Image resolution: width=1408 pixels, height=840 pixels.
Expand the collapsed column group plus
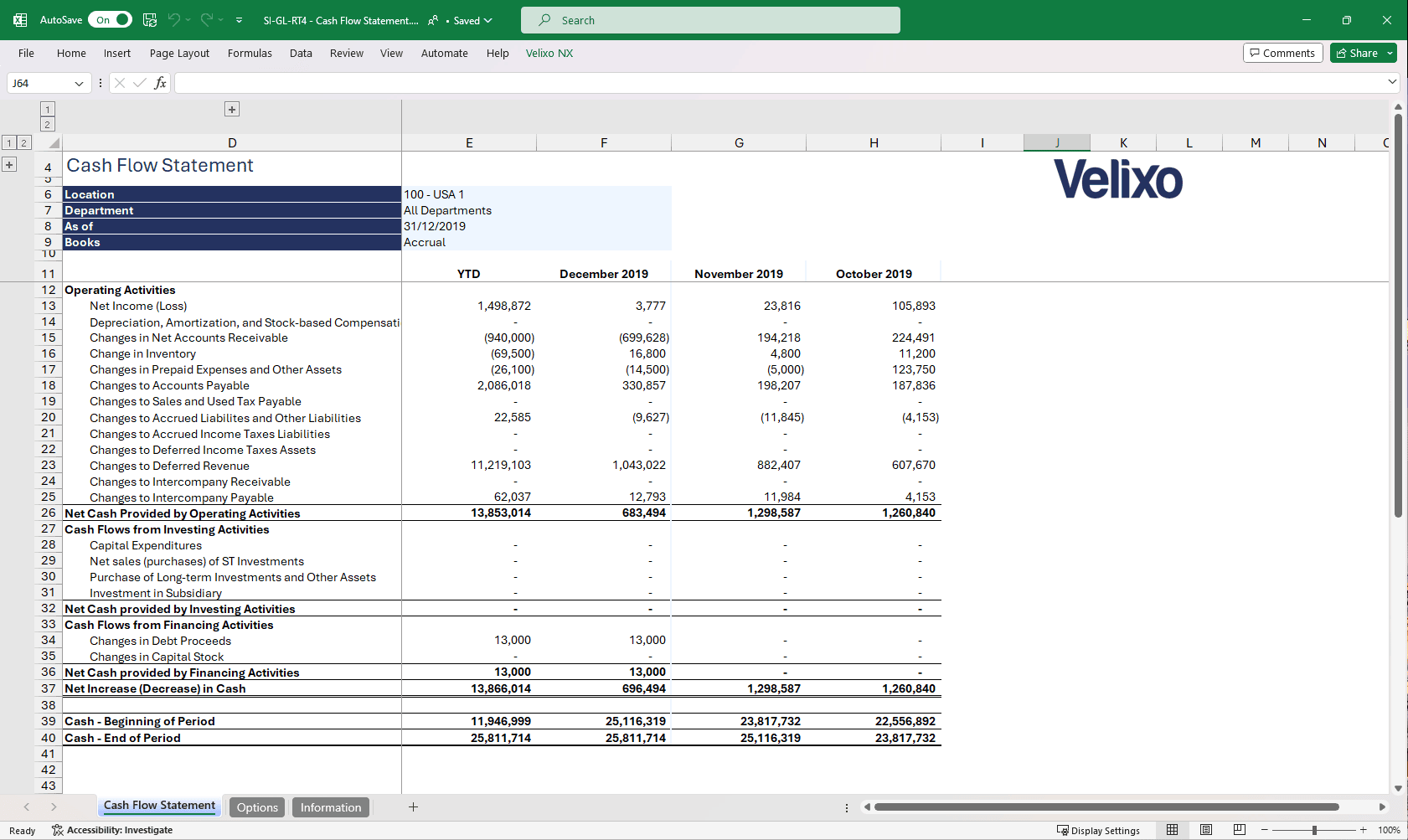point(232,109)
